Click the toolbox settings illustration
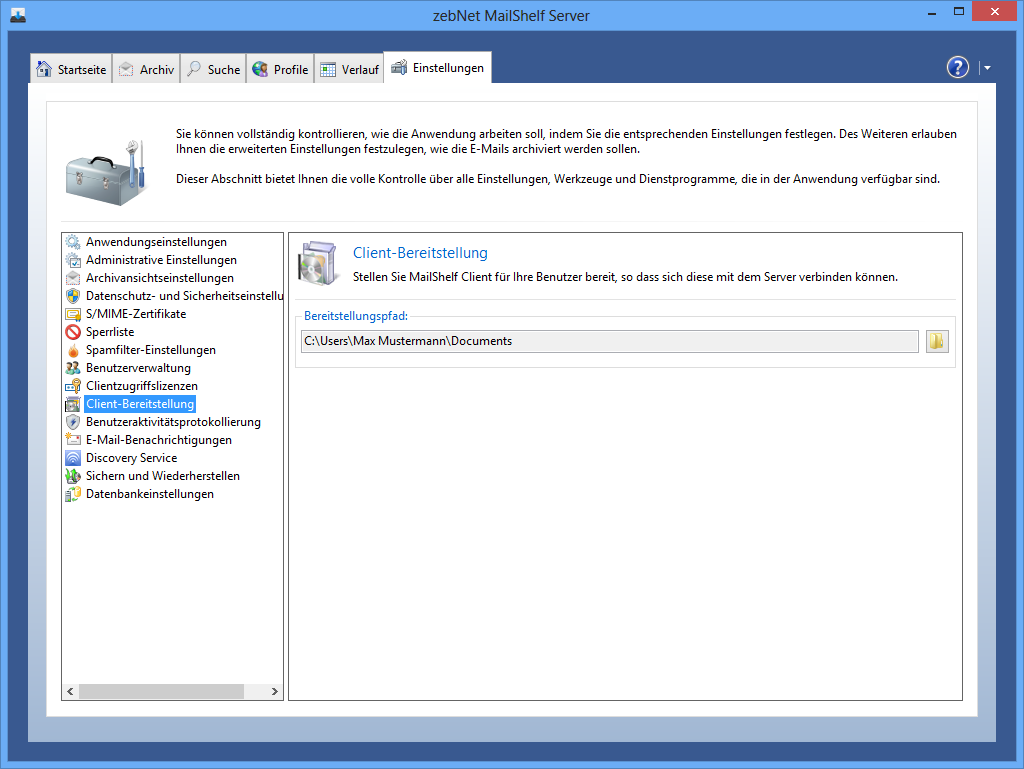This screenshot has width=1024, height=769. pyautogui.click(x=106, y=173)
